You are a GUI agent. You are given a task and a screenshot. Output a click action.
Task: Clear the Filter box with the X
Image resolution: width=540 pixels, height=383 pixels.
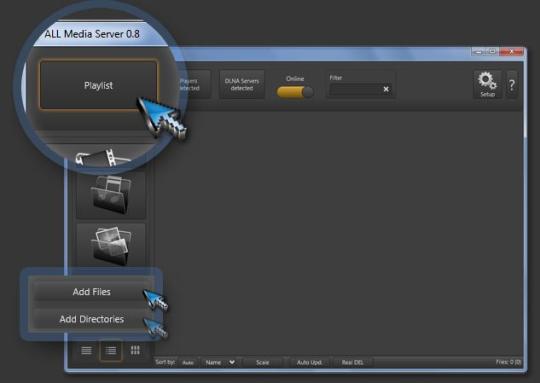386,89
